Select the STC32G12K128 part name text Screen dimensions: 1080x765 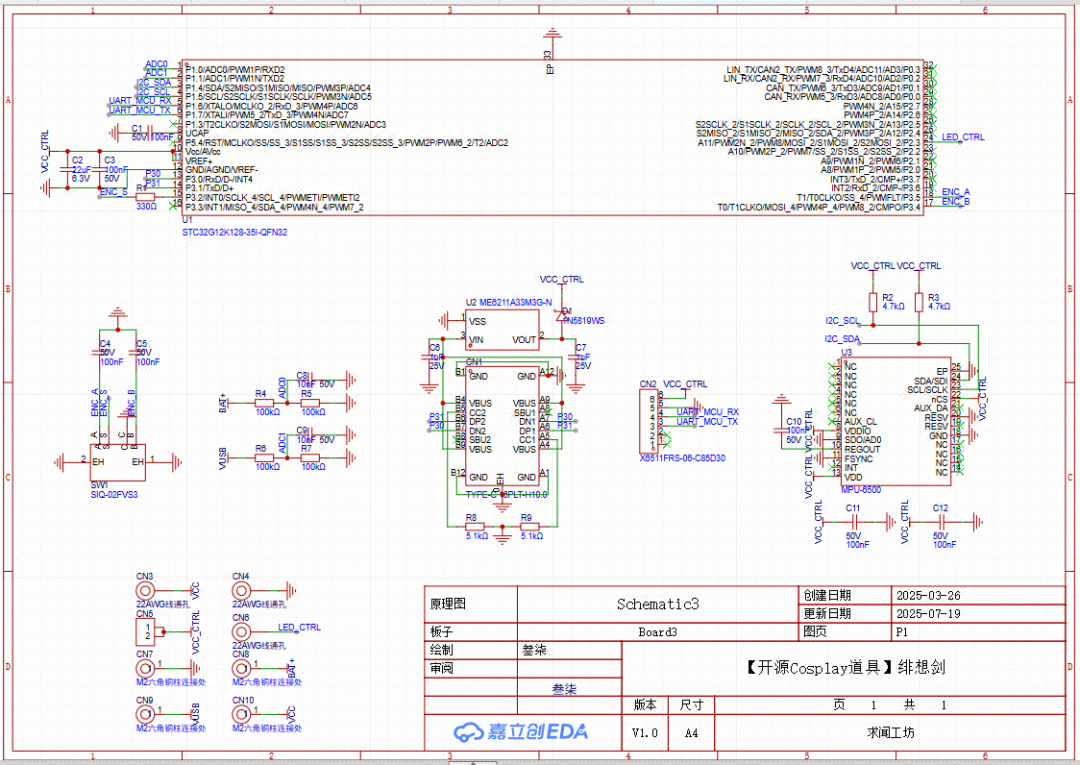click(x=234, y=232)
